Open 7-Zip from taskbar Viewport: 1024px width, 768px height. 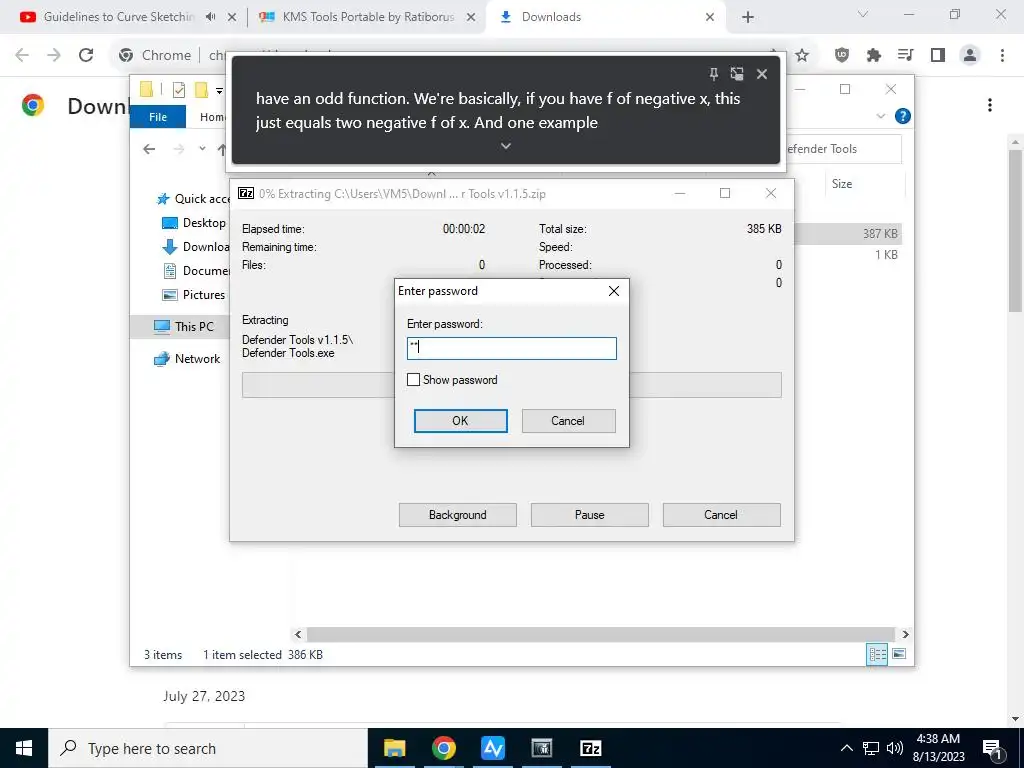pos(590,748)
